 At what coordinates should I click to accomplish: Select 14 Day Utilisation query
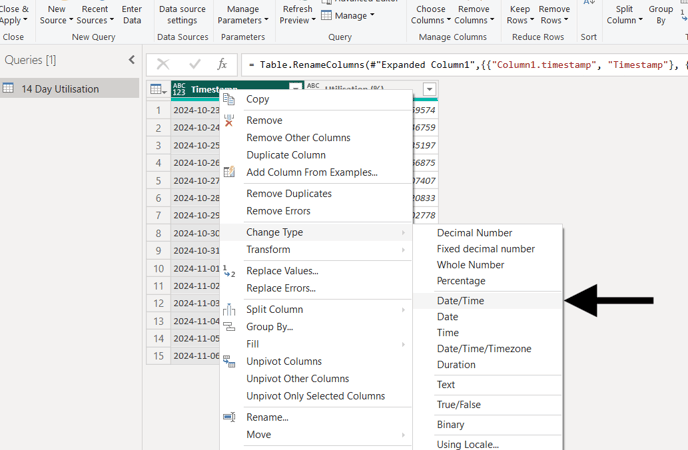[x=69, y=89]
